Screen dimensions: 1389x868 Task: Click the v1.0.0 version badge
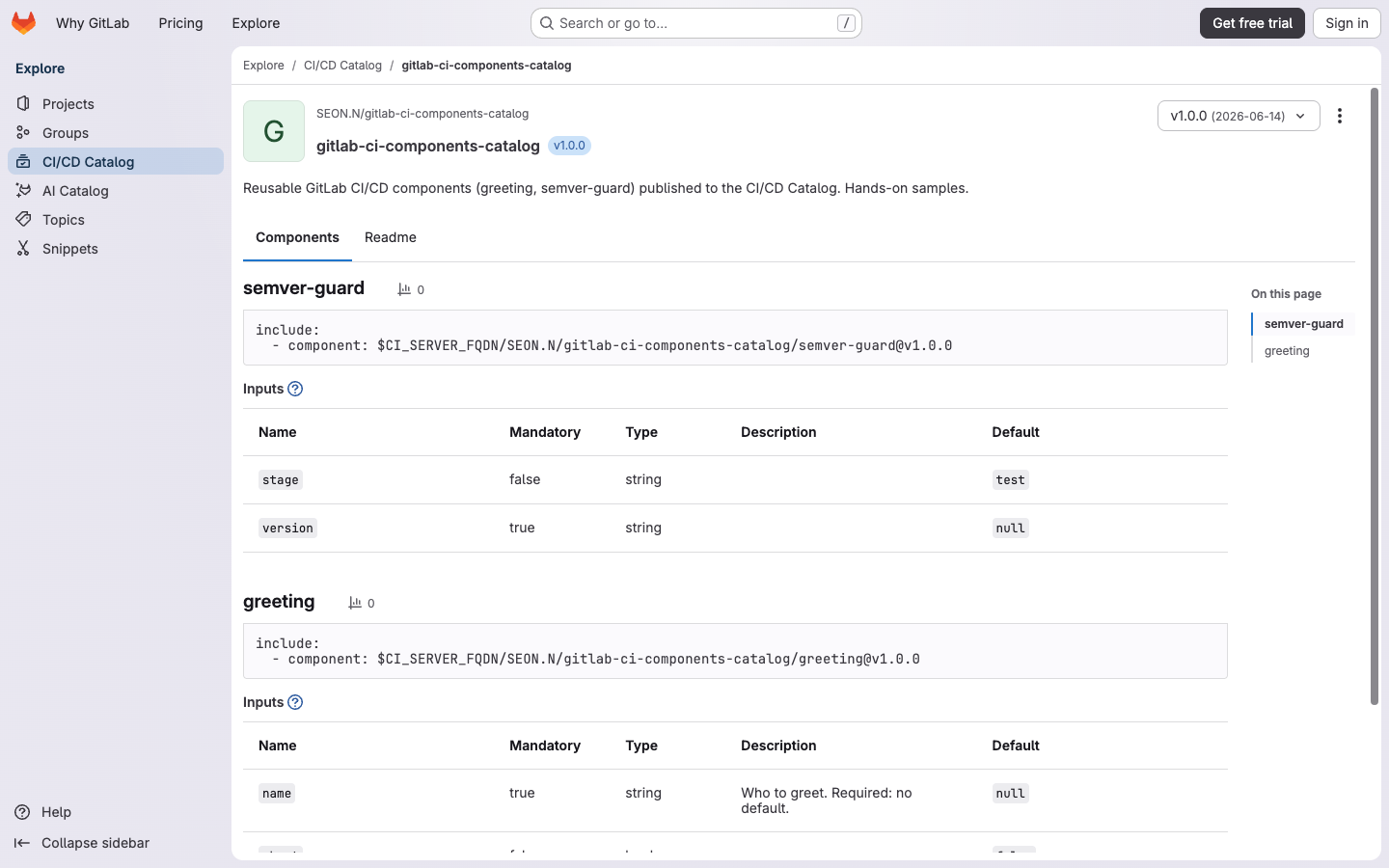pos(569,146)
